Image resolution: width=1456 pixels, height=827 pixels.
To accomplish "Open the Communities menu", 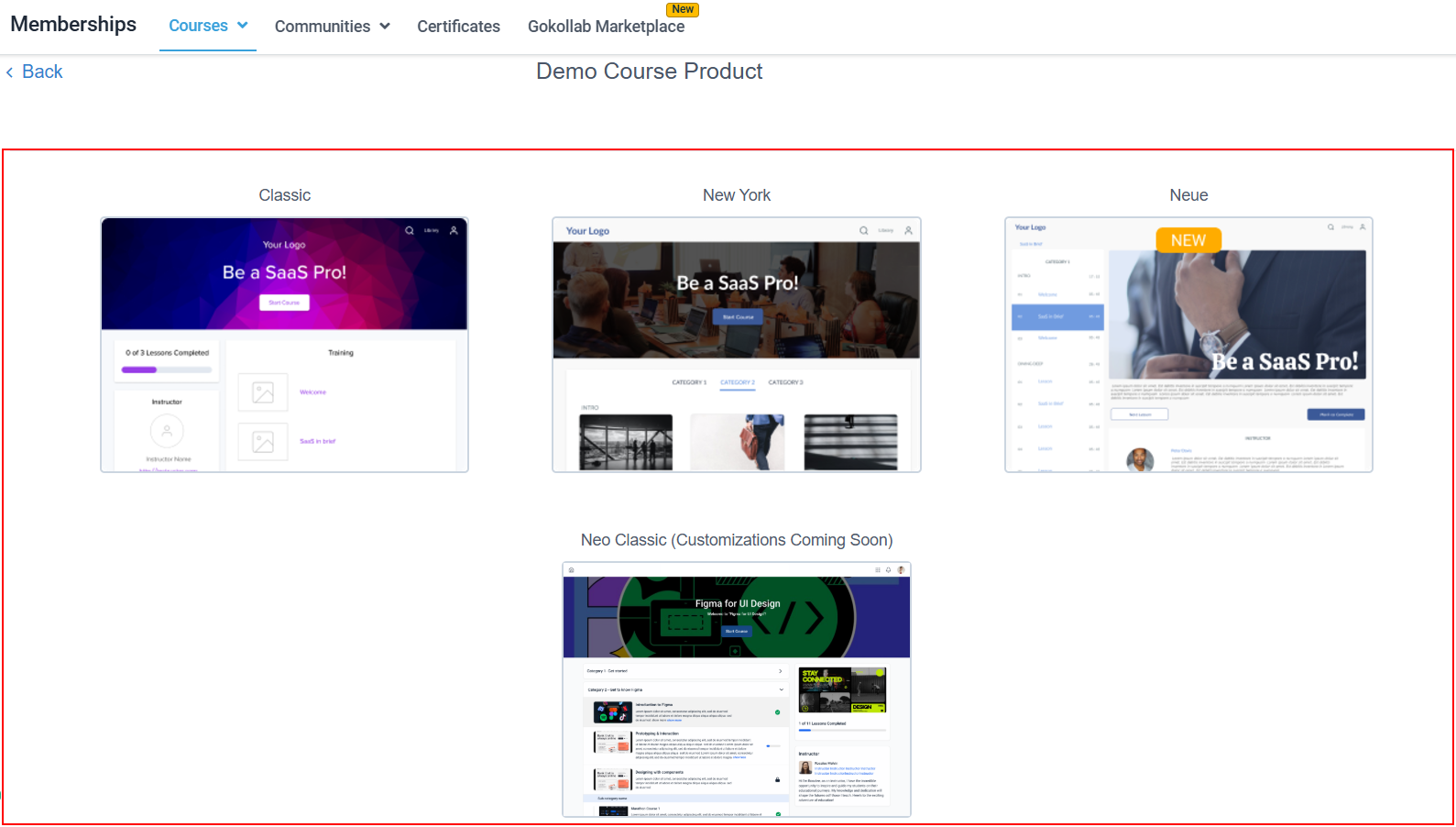I will [323, 27].
